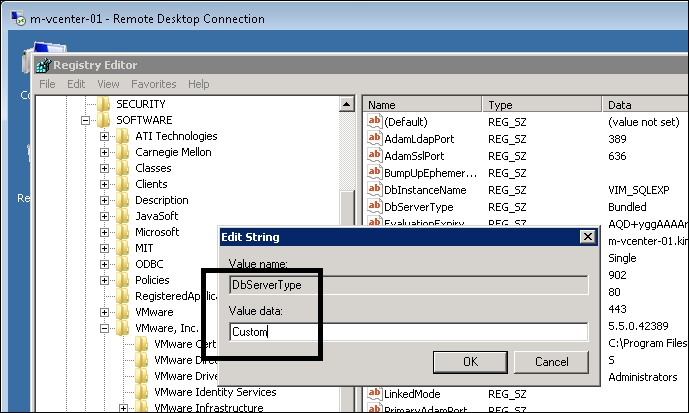Select the SOFTWARE folder icon
This screenshot has width=689, height=413.
[x=104, y=120]
